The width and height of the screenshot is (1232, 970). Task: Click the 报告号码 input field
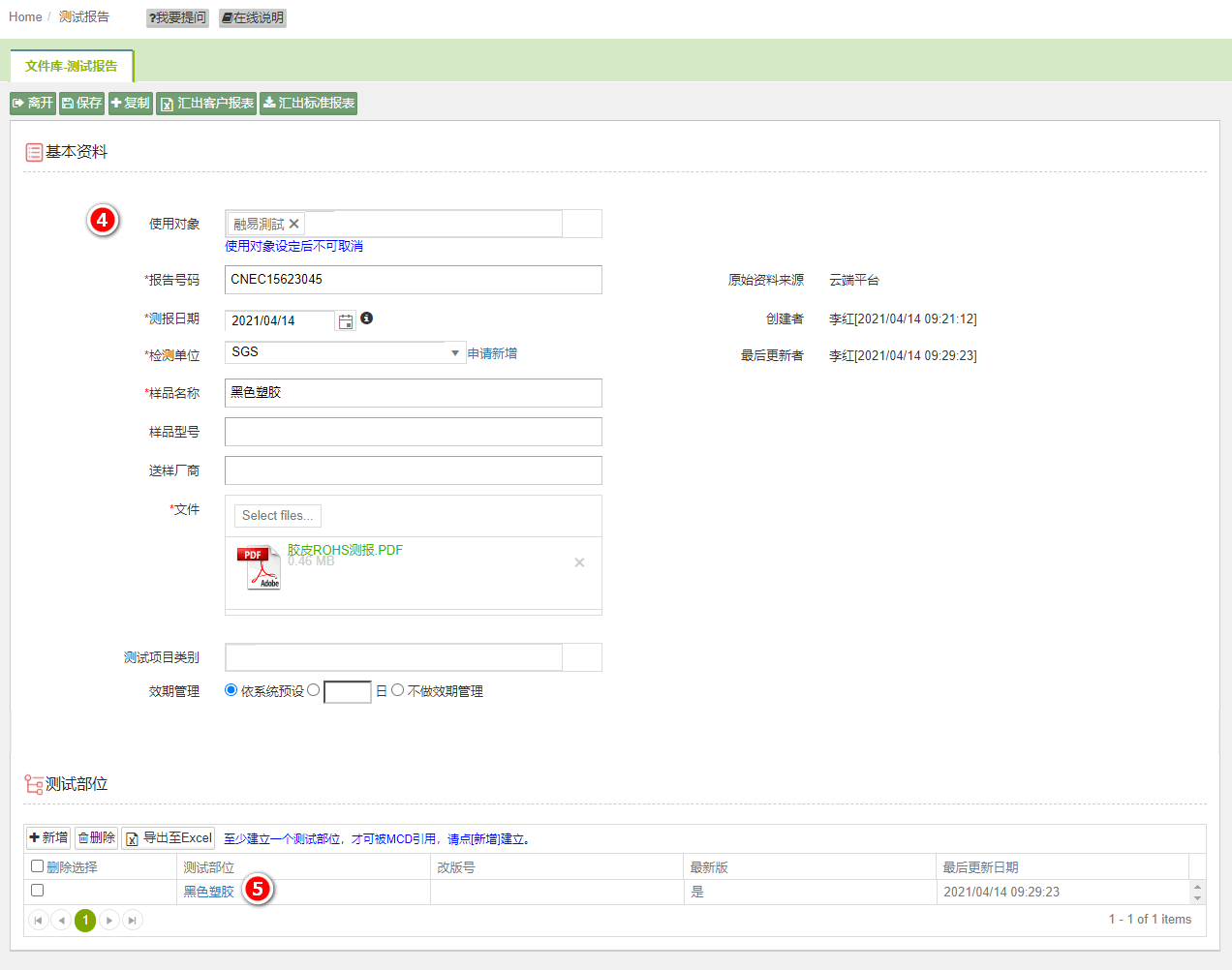pyautogui.click(x=414, y=280)
